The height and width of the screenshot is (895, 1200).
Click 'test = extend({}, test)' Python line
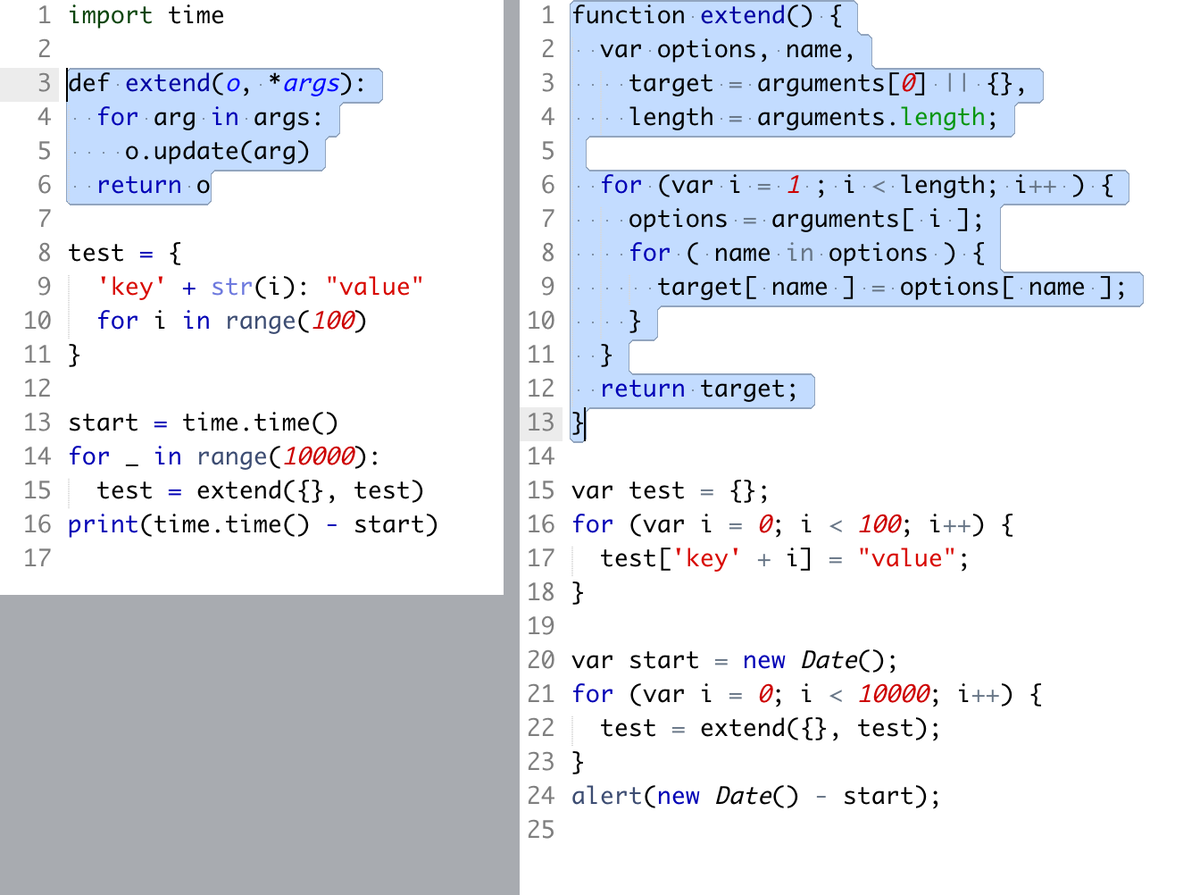pyautogui.click(x=260, y=491)
